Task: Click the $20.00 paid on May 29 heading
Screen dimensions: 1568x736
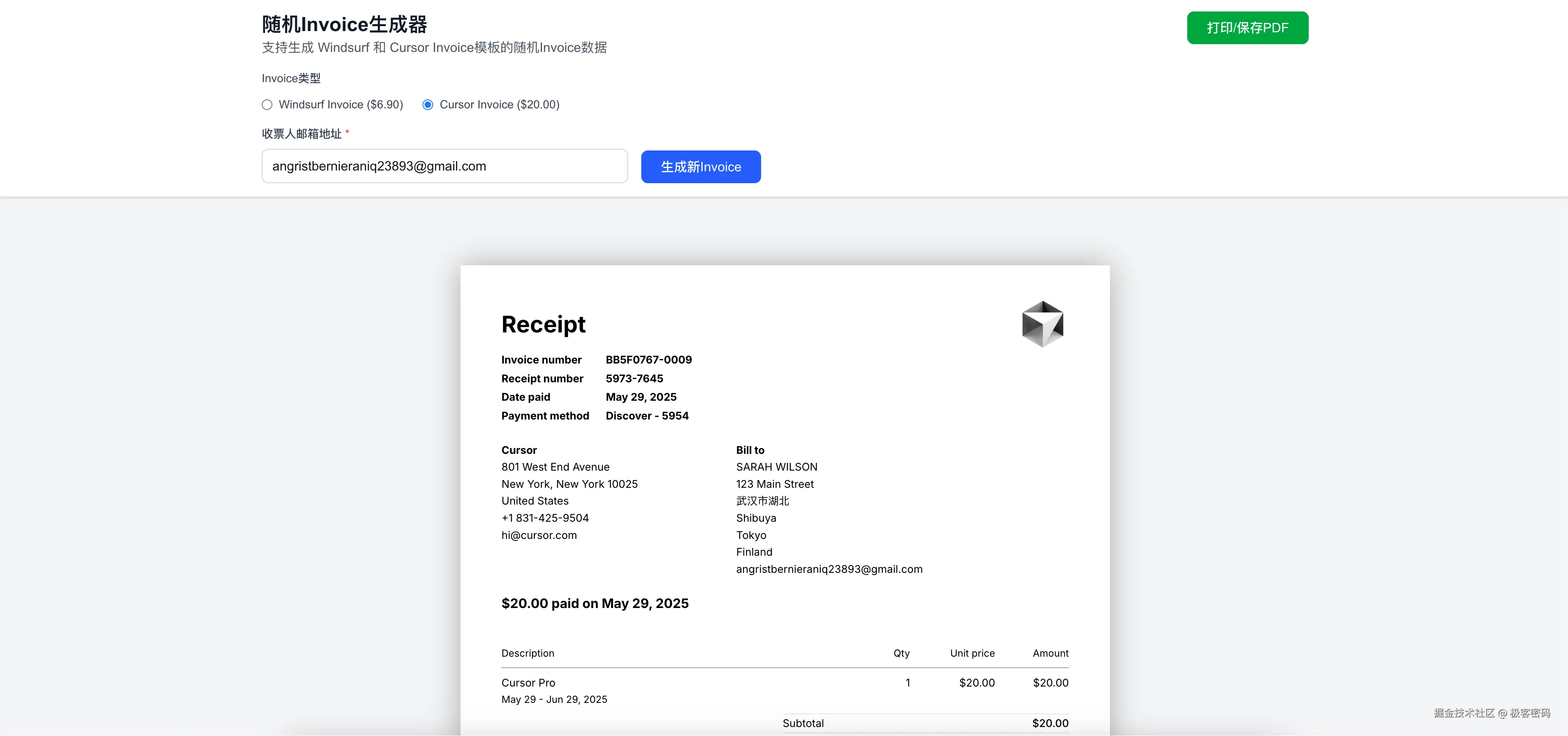Action: coord(595,603)
